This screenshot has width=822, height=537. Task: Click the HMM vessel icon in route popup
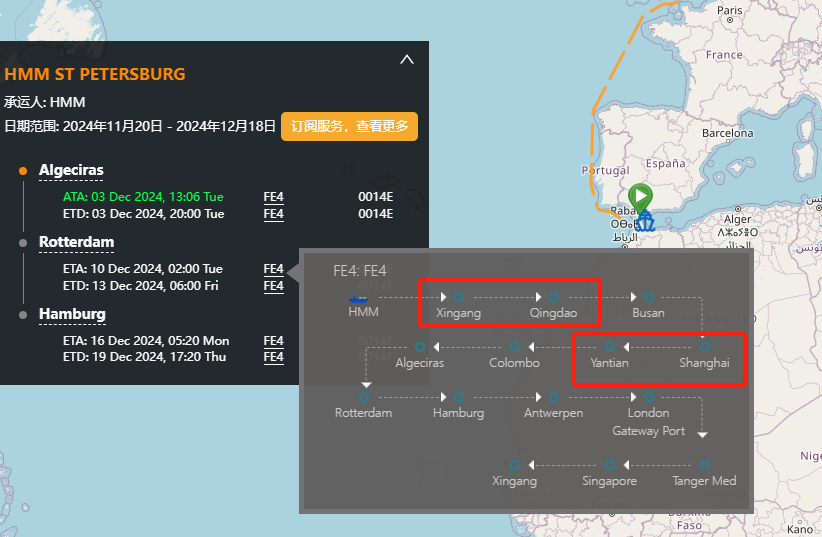click(359, 299)
